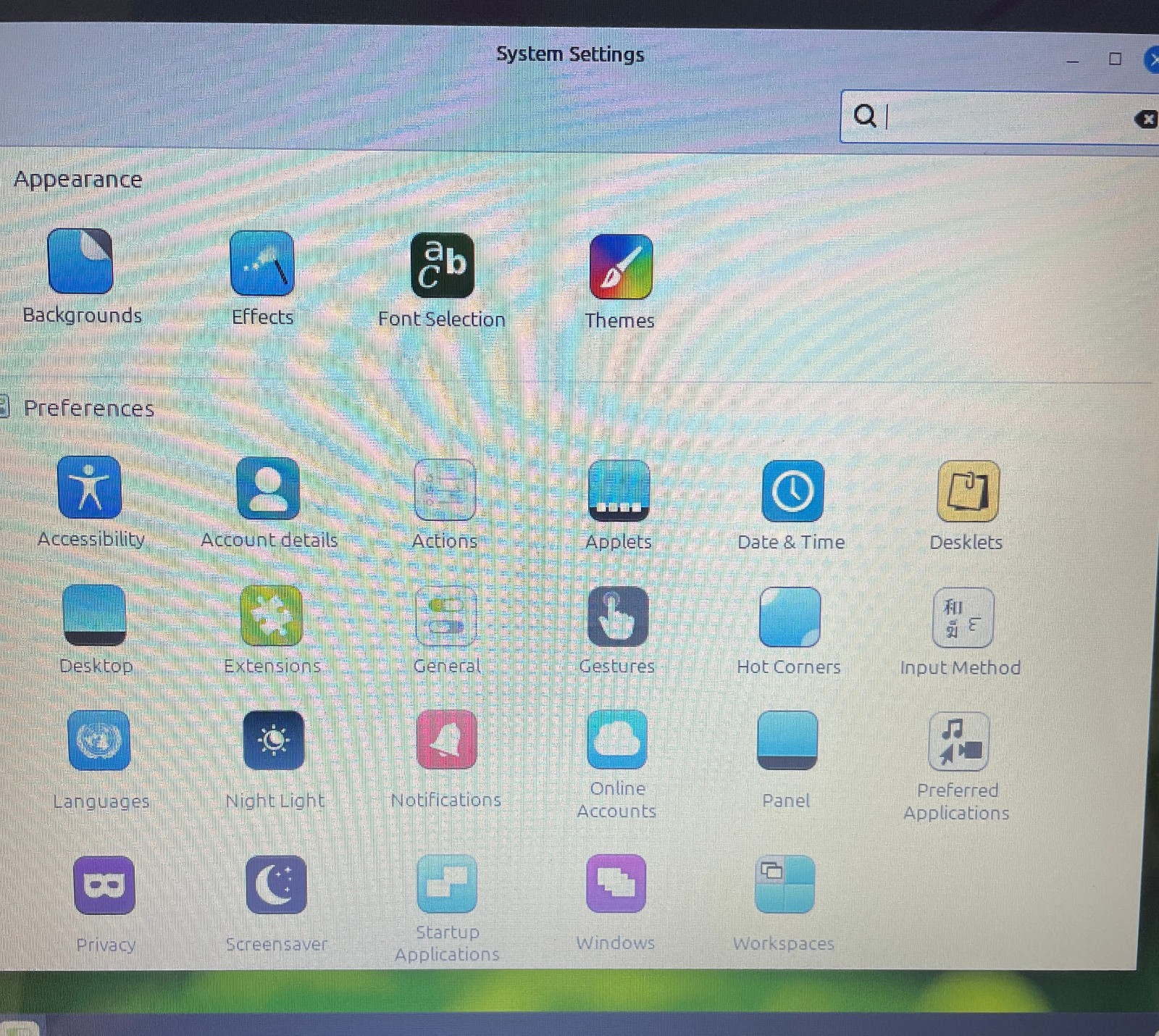Minimize the System Settings window
The width and height of the screenshot is (1159, 1036).
click(x=1073, y=61)
